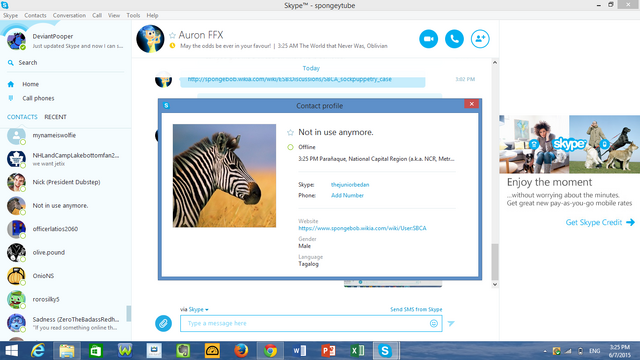Open the sockpuppetry case link in chat
Screen dimensions: 640x360
point(289,79)
